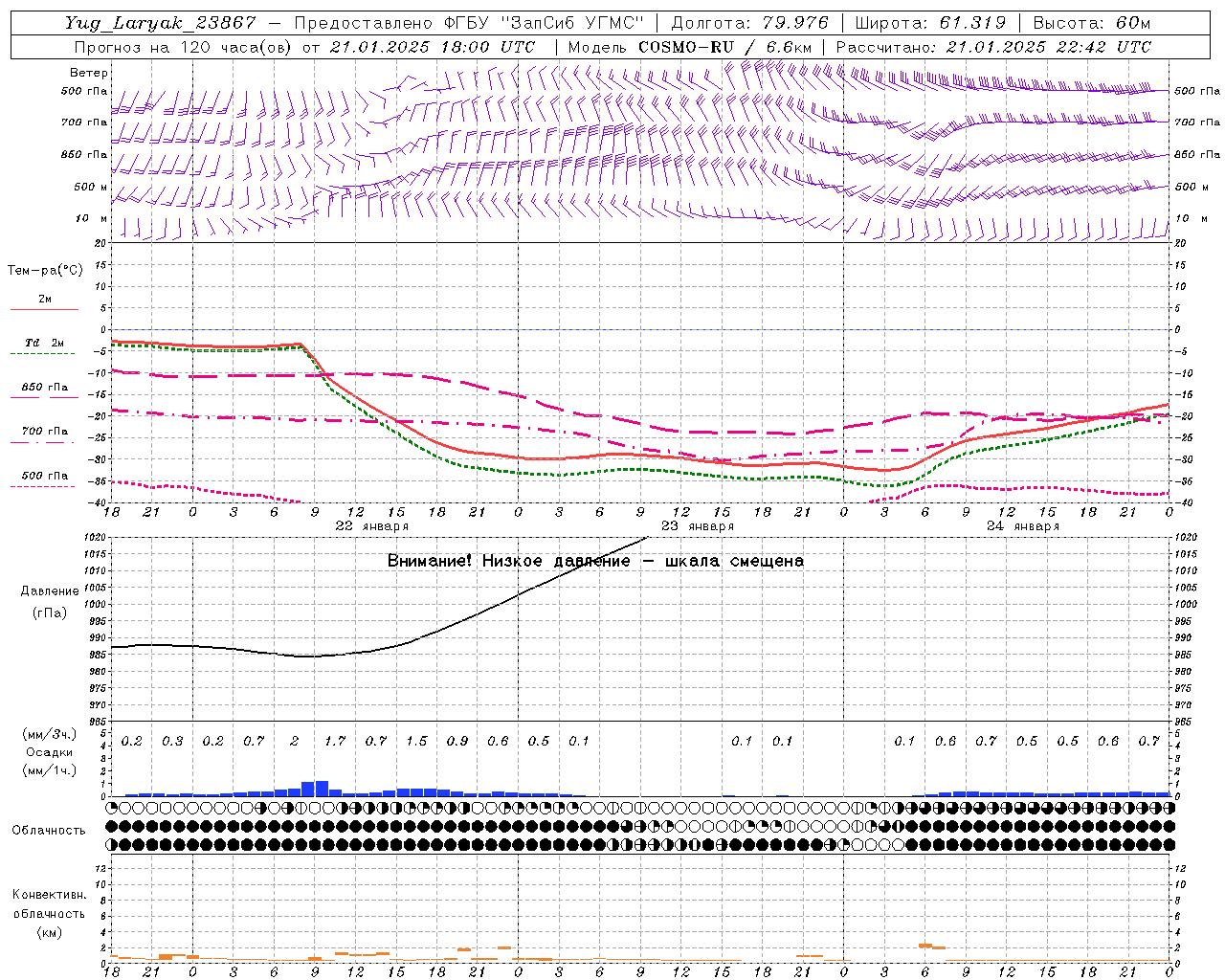
Task: Click the 23 января date label
Action: click(698, 526)
